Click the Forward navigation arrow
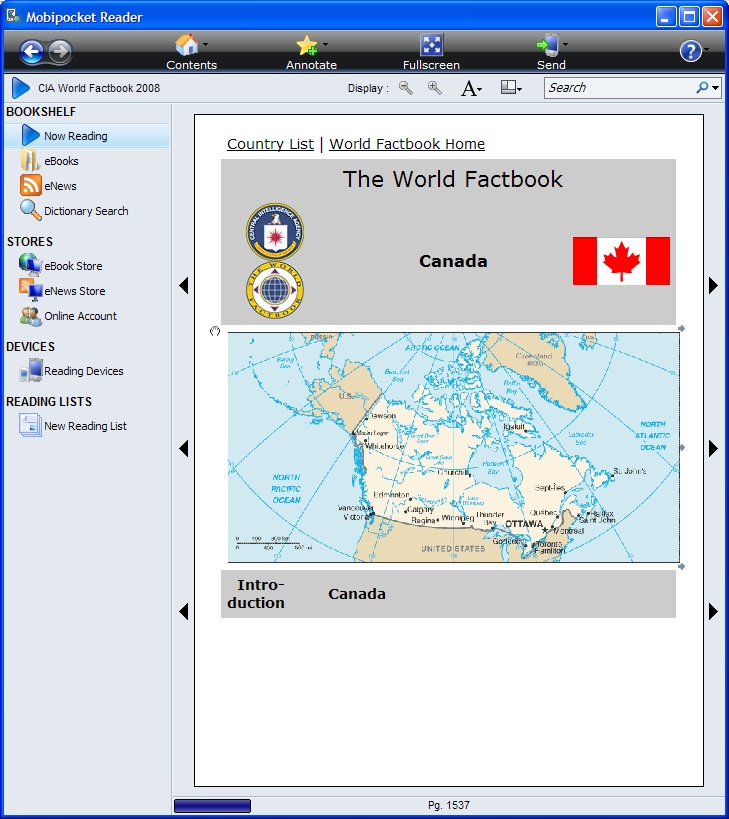This screenshot has height=819, width=729. 60,52
